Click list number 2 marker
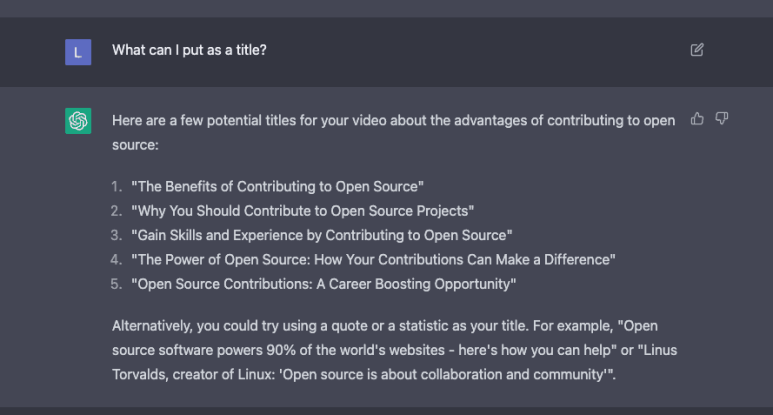 coord(116,210)
